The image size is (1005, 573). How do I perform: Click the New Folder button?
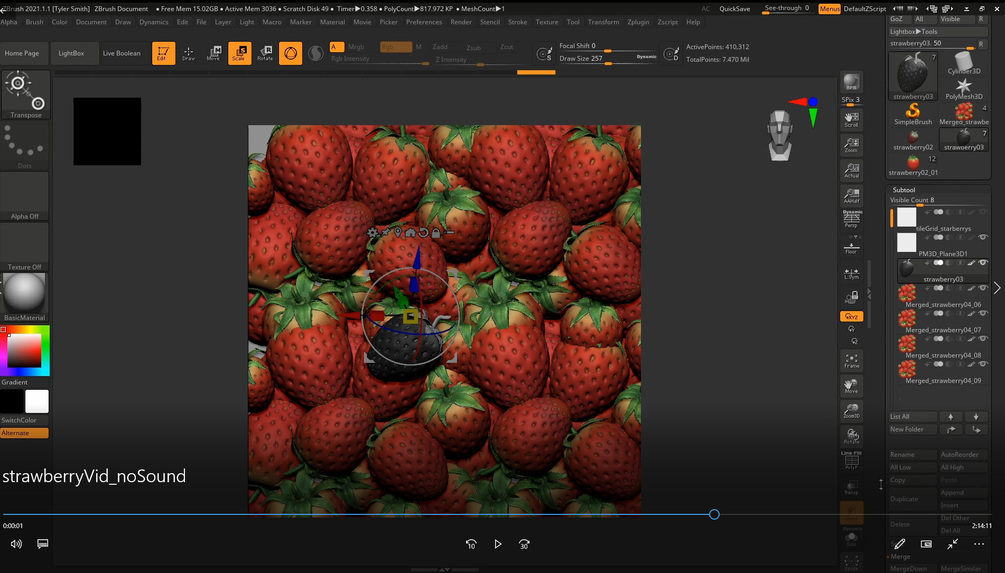point(913,429)
